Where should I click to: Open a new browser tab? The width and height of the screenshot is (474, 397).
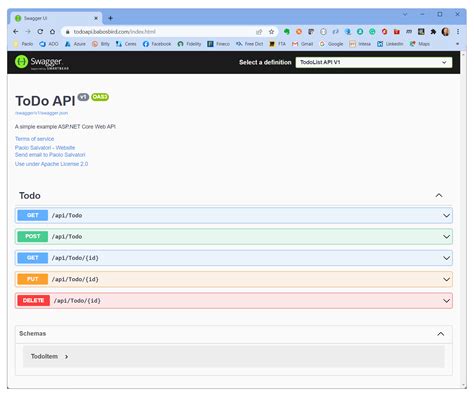(110, 18)
